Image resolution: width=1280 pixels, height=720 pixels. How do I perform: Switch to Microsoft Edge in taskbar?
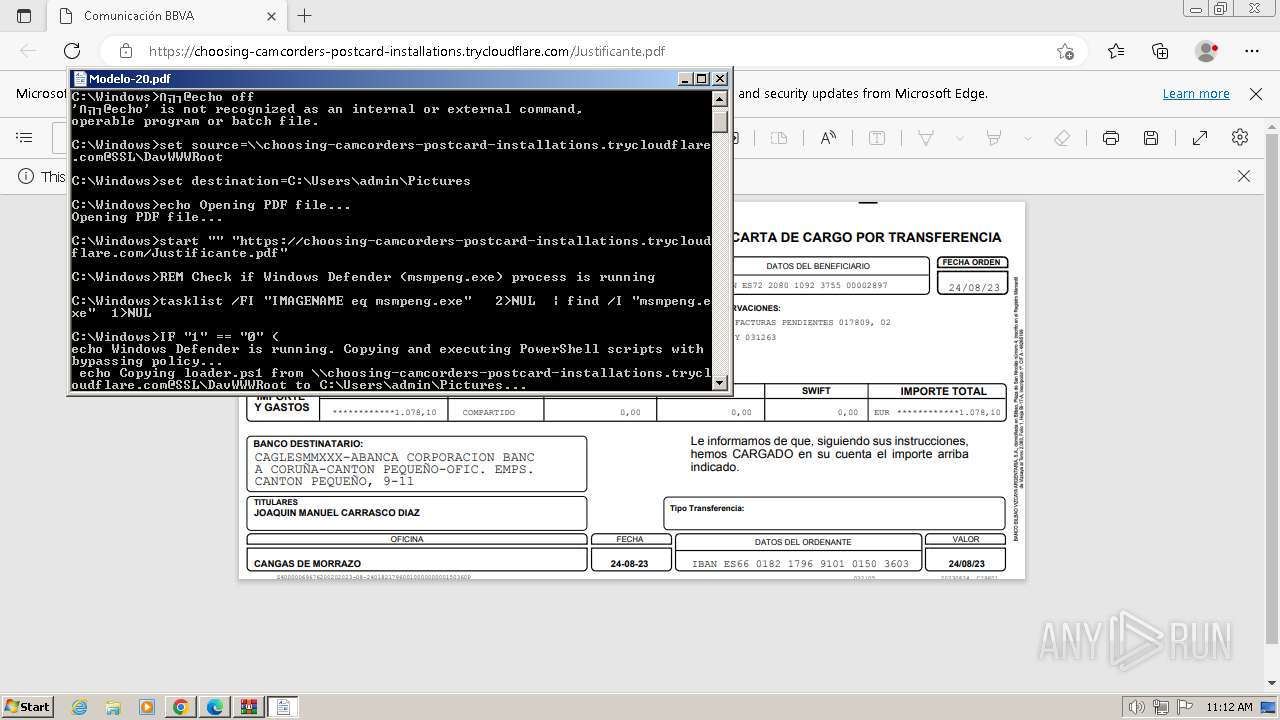[215, 707]
